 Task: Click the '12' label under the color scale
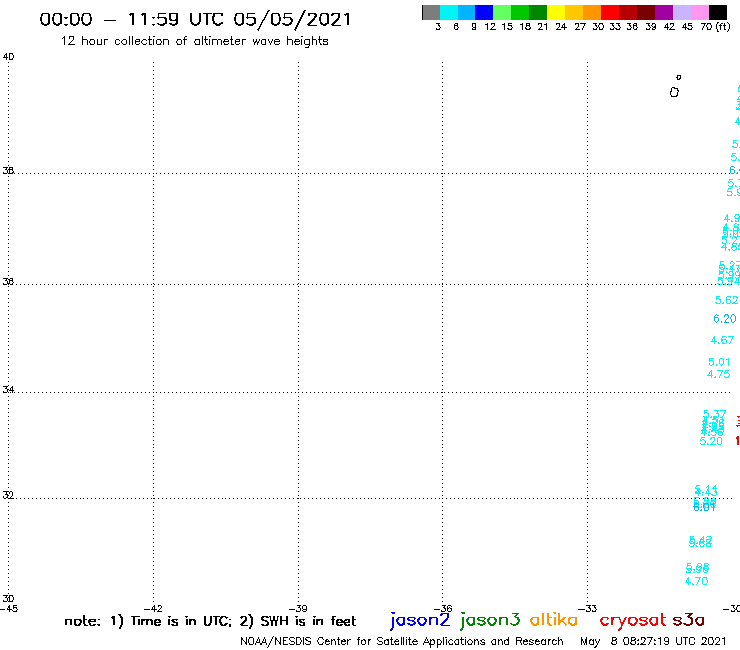pos(490,26)
